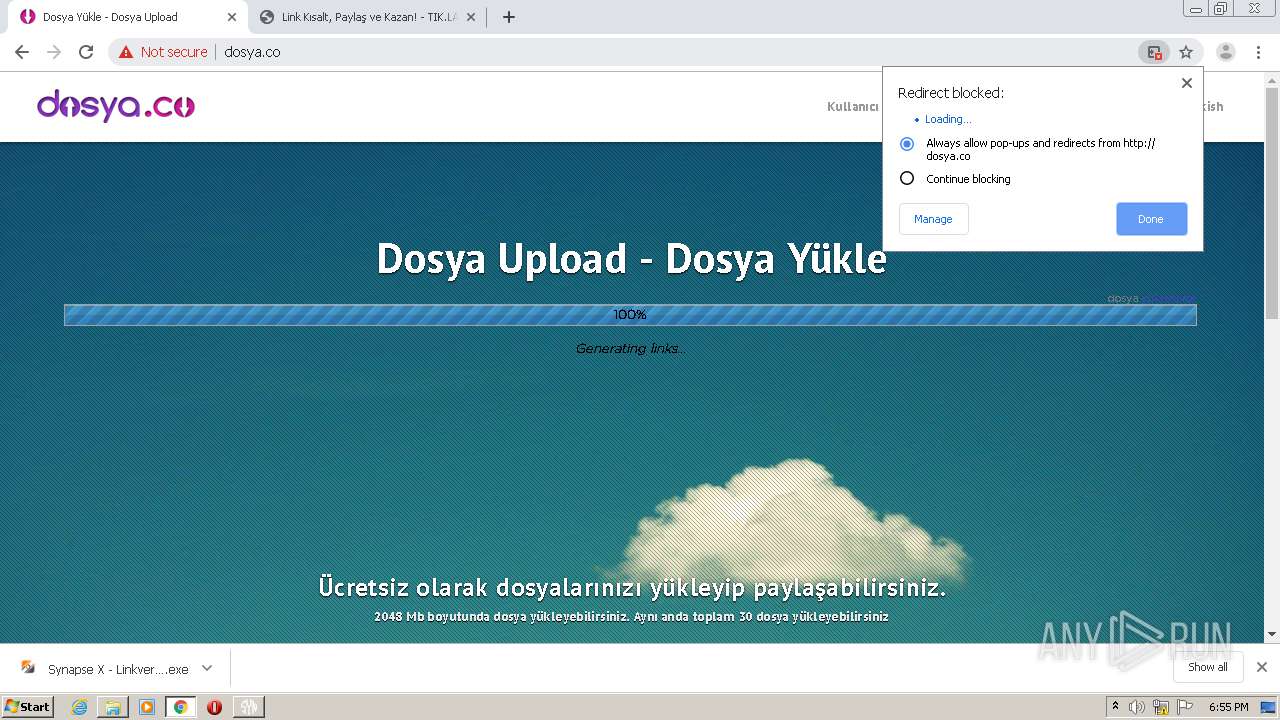Open the Chrome profile avatar
Viewport: 1280px width, 720px height.
point(1226,52)
